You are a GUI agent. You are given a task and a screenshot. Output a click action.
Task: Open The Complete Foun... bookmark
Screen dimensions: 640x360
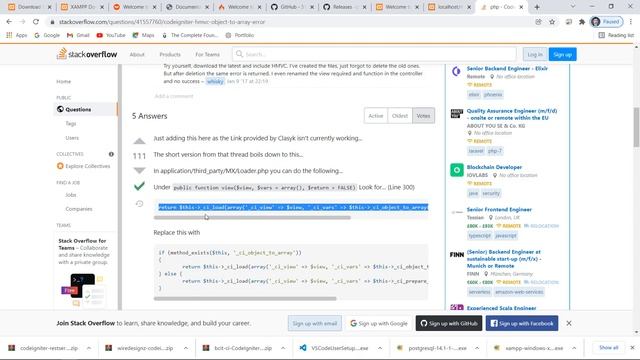(190, 35)
